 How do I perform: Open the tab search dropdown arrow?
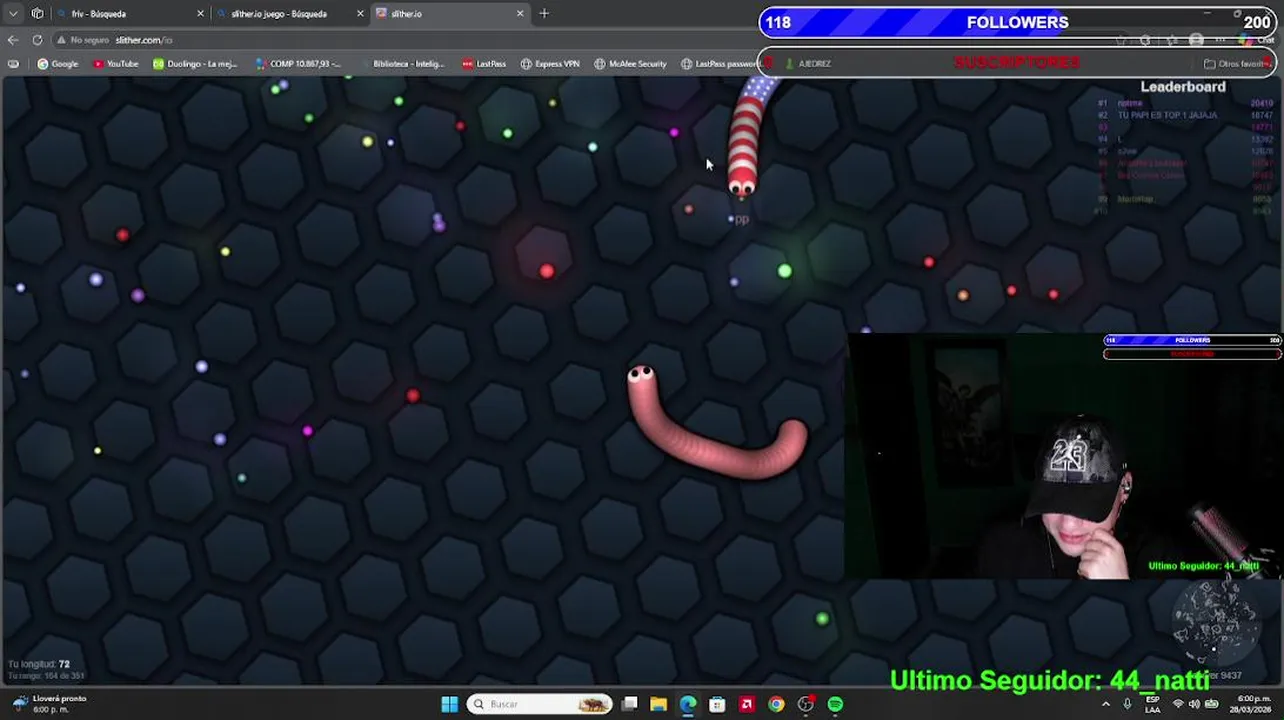pos(13,14)
